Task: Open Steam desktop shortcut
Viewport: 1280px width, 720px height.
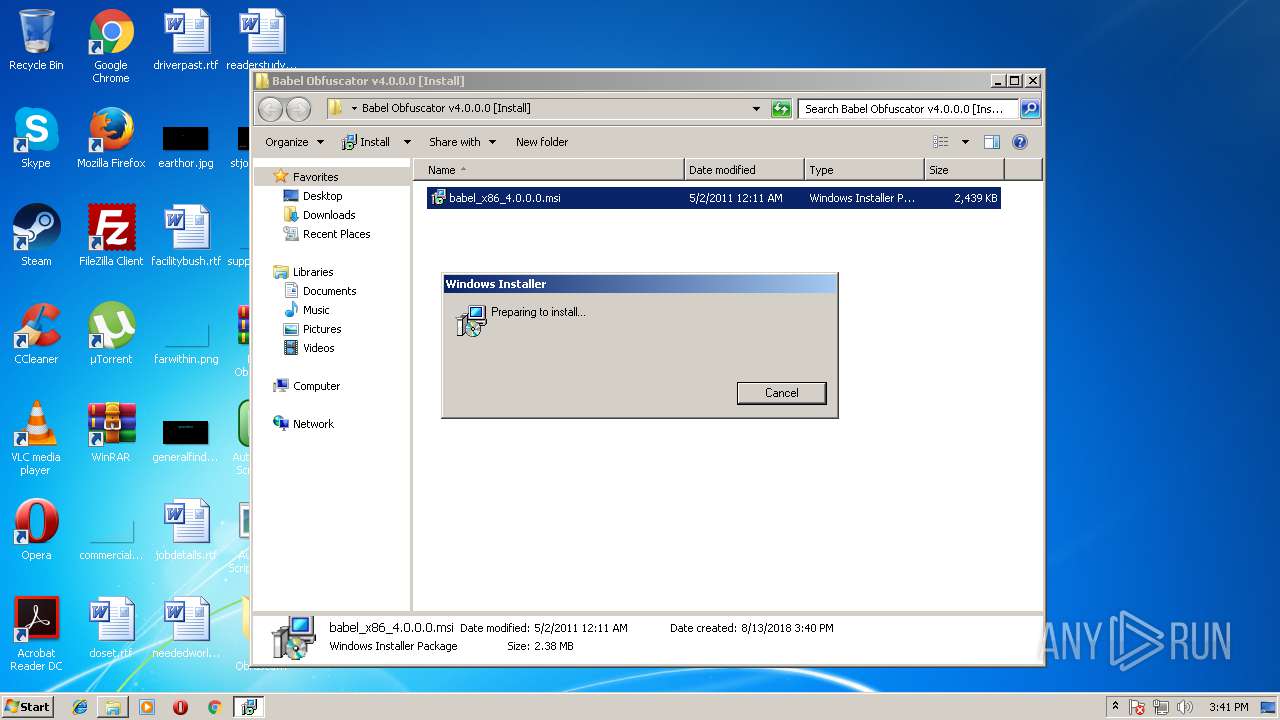Action: tap(36, 236)
